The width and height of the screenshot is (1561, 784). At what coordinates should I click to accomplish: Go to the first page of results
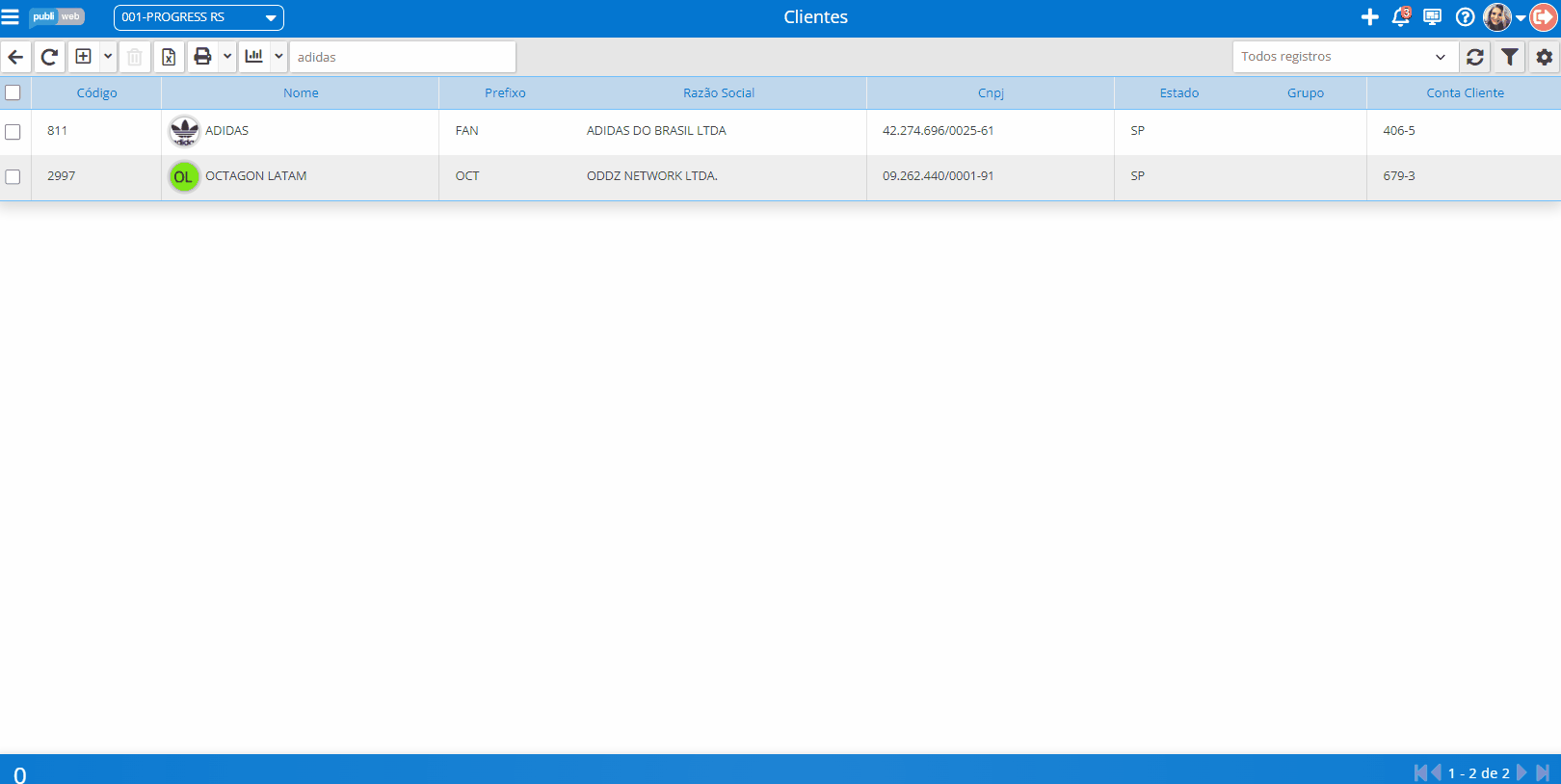(x=1420, y=772)
